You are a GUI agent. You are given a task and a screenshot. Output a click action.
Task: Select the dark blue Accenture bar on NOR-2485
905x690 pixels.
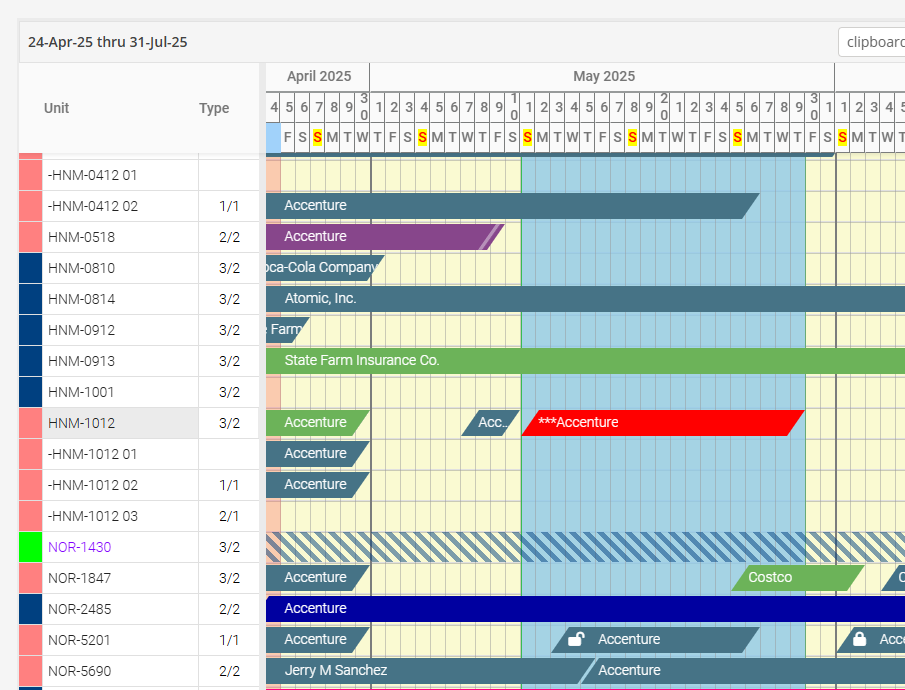[580, 609]
